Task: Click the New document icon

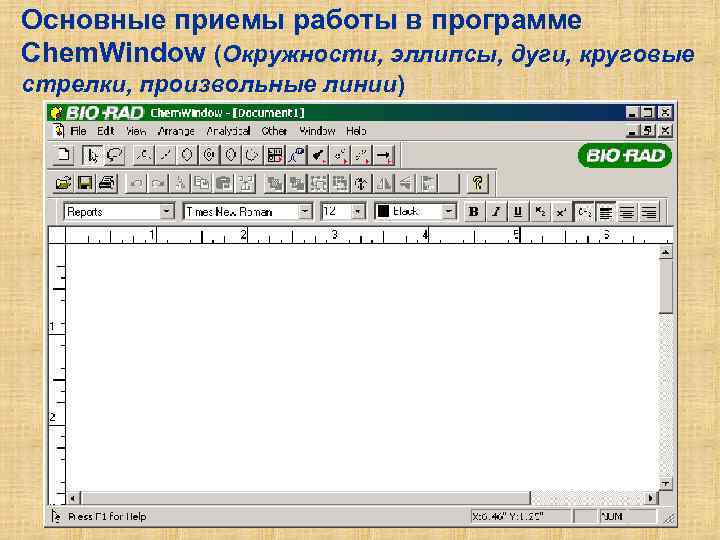Action: pyautogui.click(x=64, y=155)
